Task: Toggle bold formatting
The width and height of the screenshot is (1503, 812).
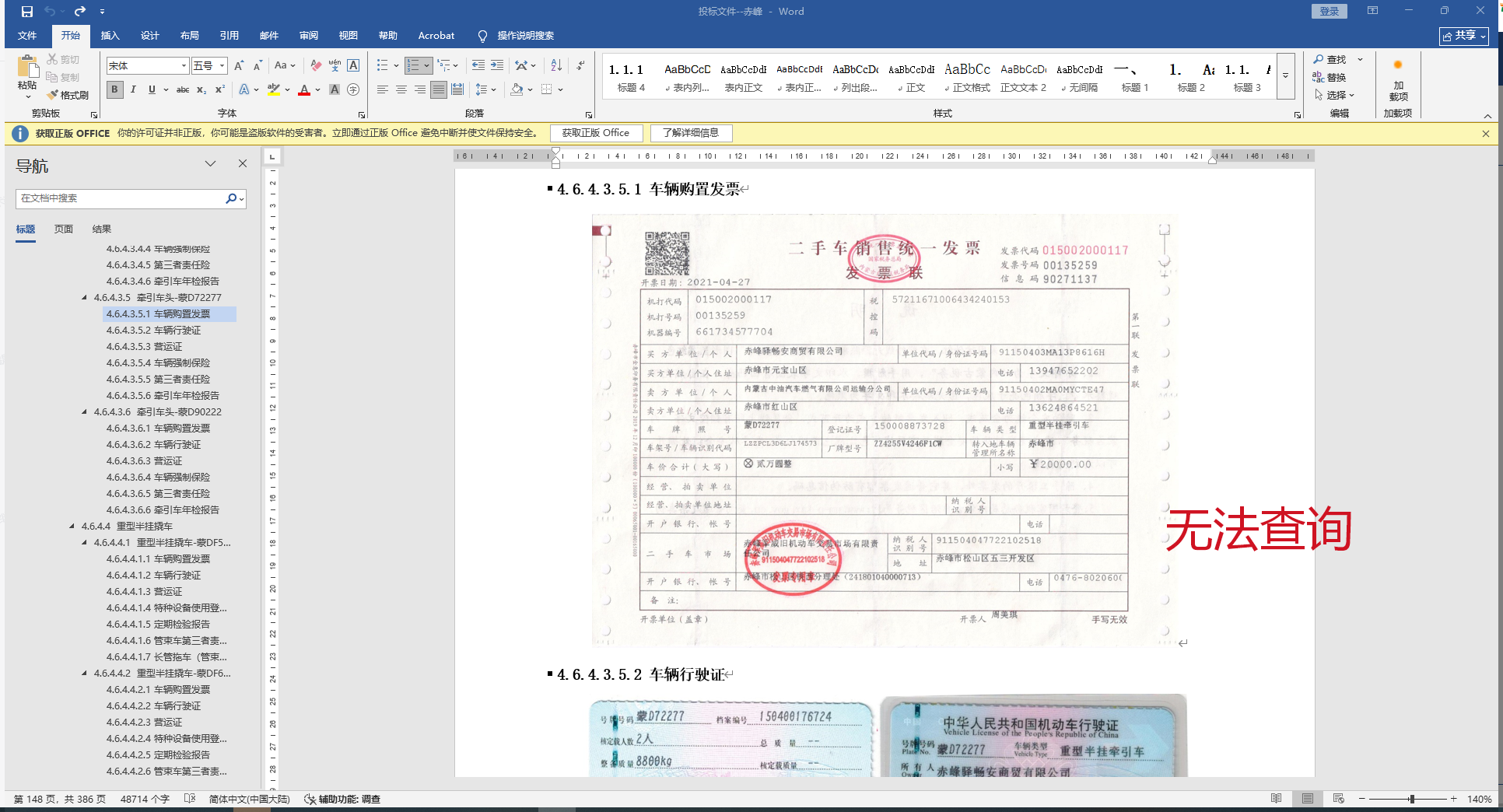Action: pos(115,89)
